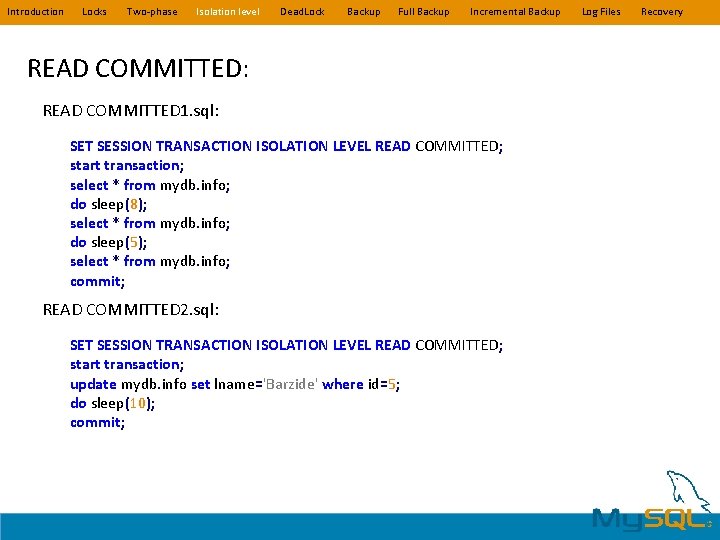Click "commit;" following the do sleep(10) line
This screenshot has height=540, width=720.
click(x=97, y=422)
